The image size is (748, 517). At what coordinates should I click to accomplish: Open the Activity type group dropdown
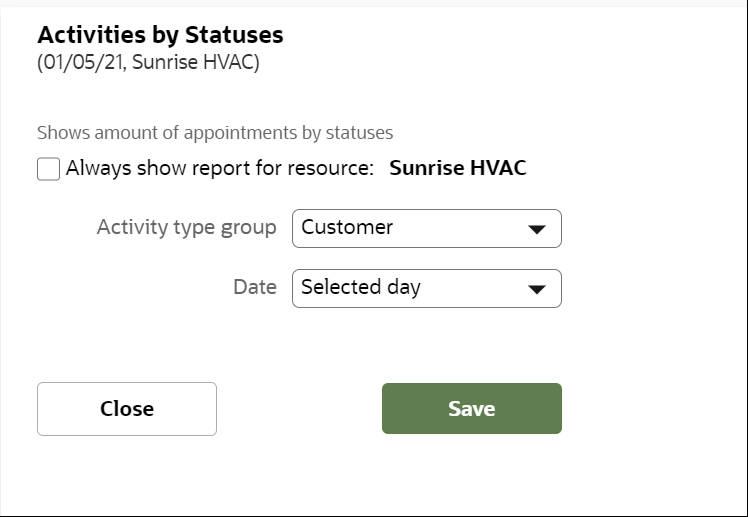(426, 228)
